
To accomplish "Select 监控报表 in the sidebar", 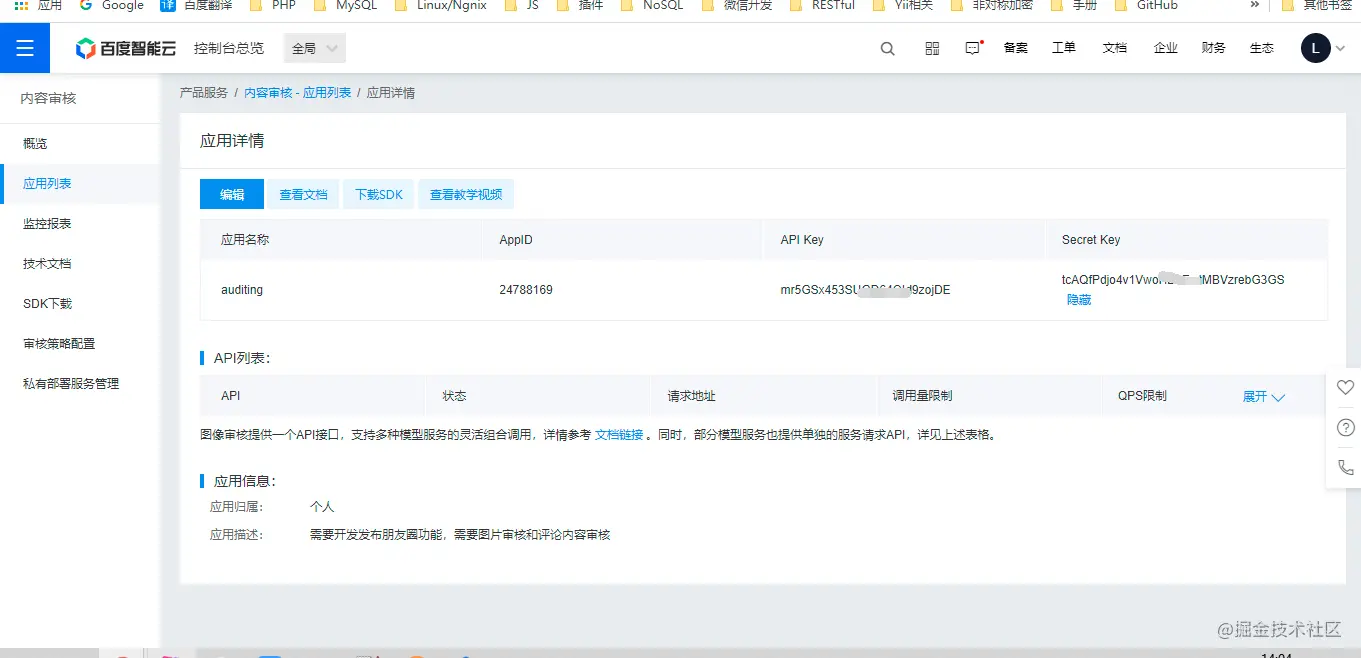I will coord(80,224).
